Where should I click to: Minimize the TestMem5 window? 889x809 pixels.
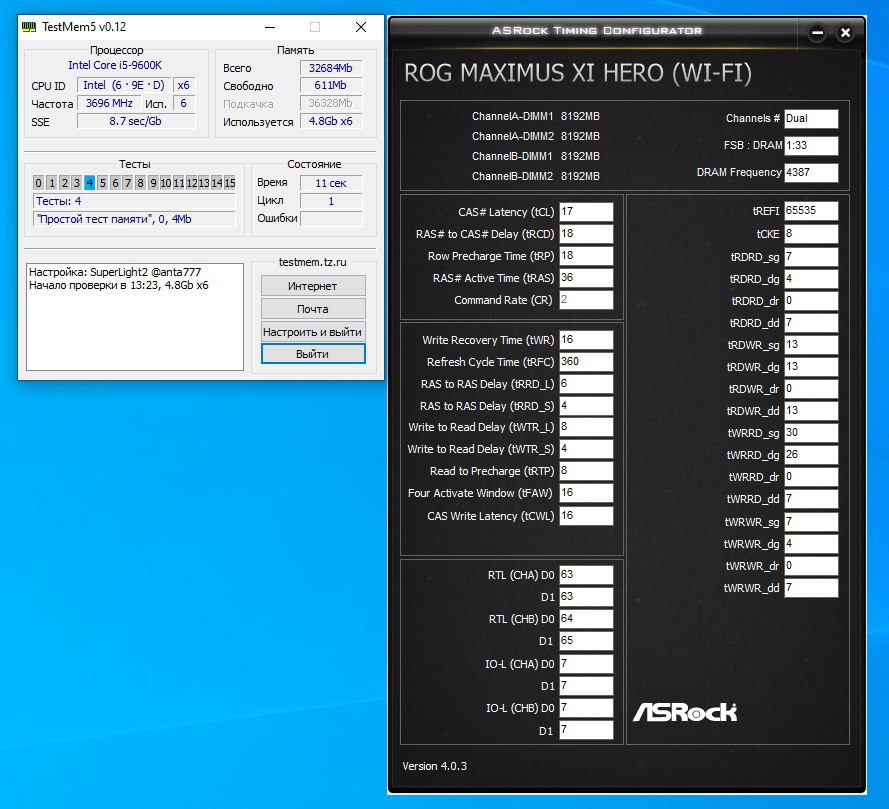tap(270, 27)
